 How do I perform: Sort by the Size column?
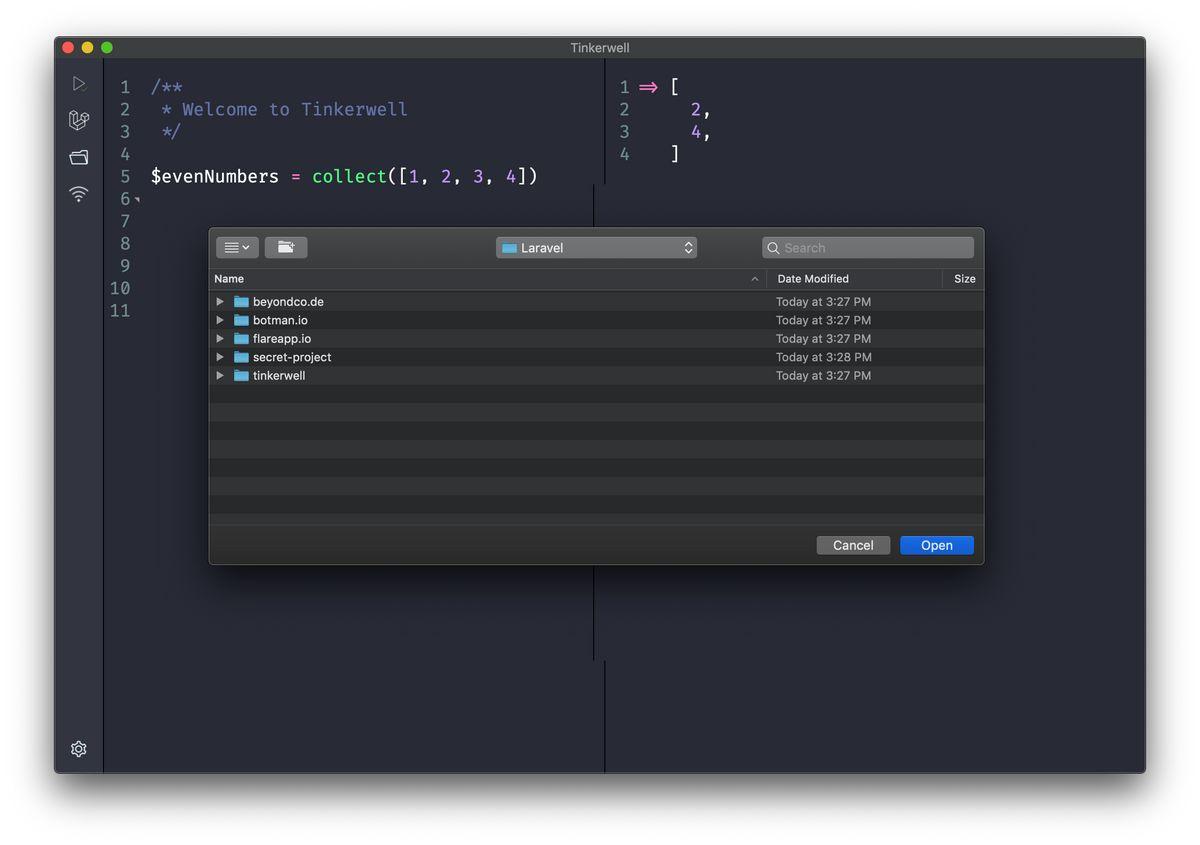(x=963, y=279)
